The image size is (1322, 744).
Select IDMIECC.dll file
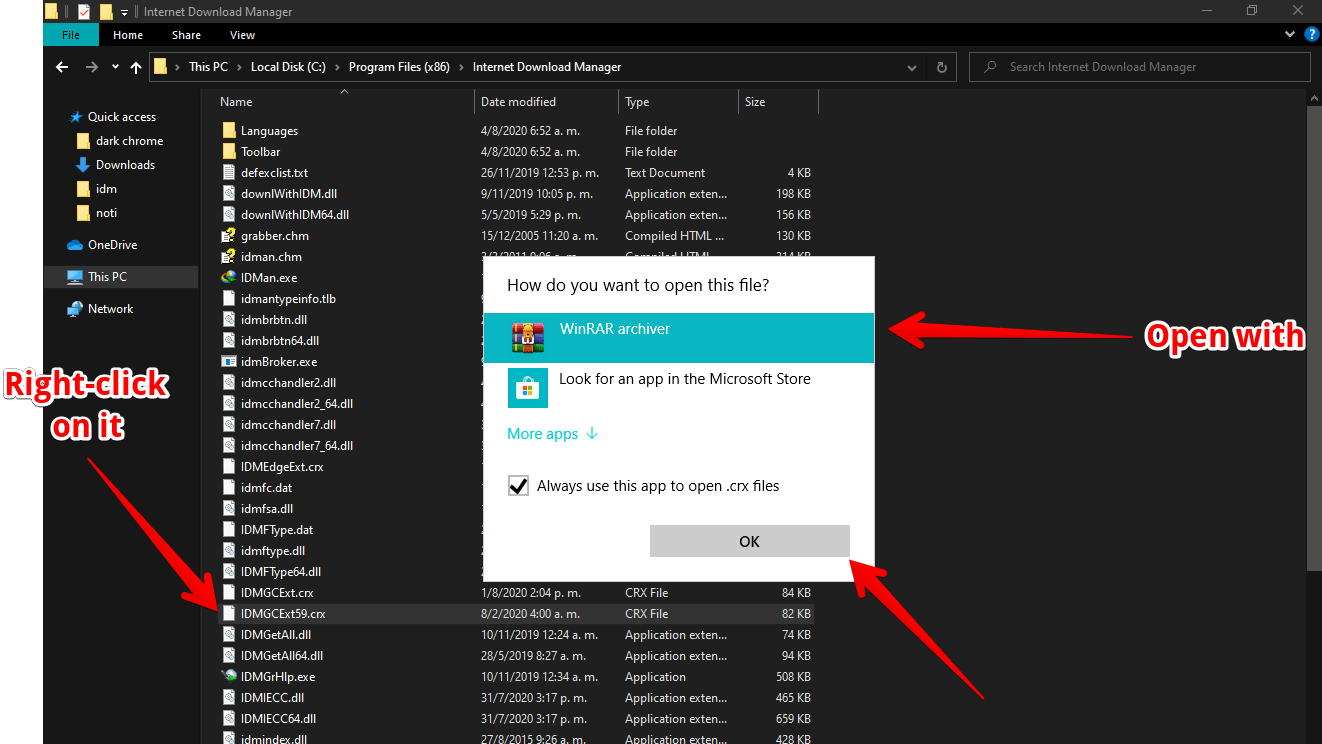pos(272,698)
